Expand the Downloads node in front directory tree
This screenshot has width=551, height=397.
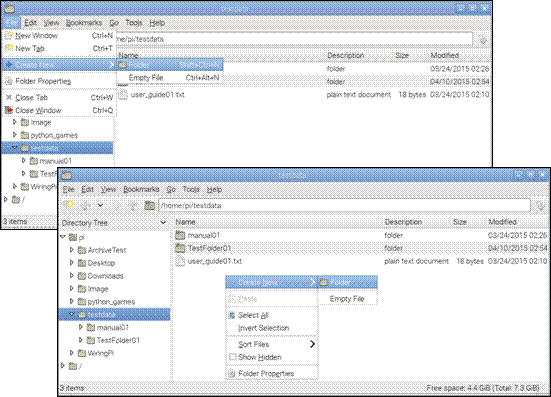click(72, 276)
